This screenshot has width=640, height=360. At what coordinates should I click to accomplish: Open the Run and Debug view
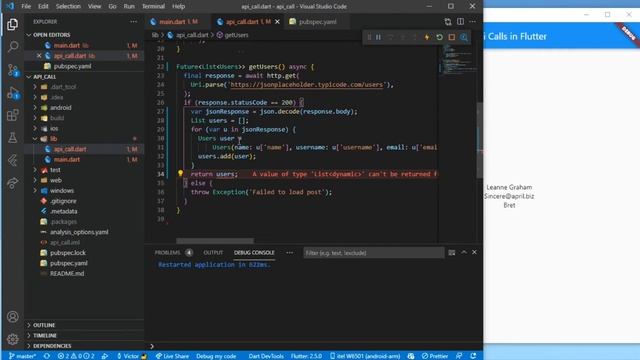pos(13,93)
